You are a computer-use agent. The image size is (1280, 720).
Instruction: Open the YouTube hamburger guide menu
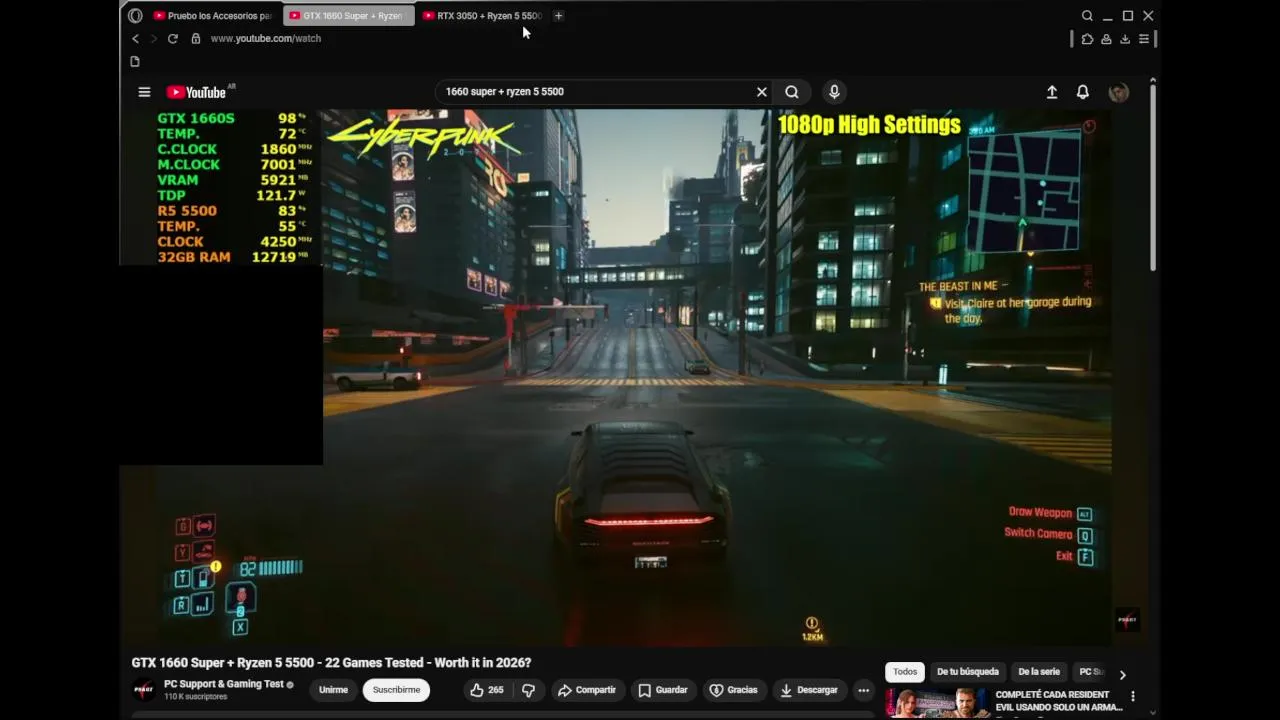pyautogui.click(x=144, y=92)
